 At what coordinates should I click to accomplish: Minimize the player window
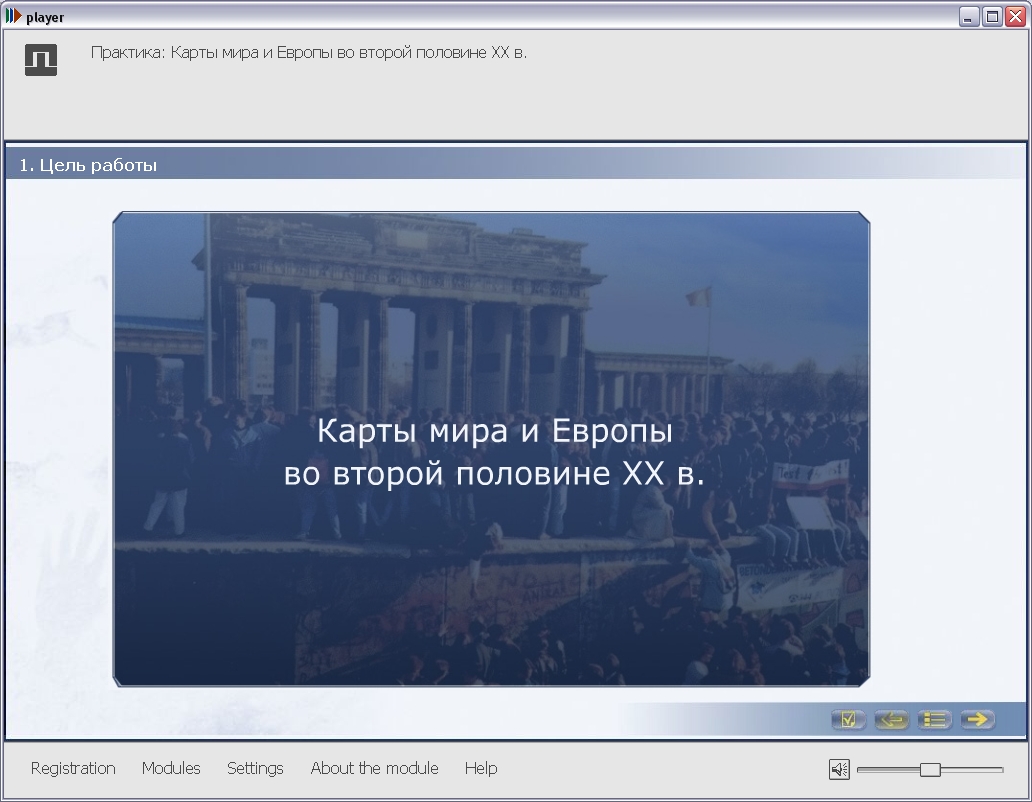click(968, 16)
